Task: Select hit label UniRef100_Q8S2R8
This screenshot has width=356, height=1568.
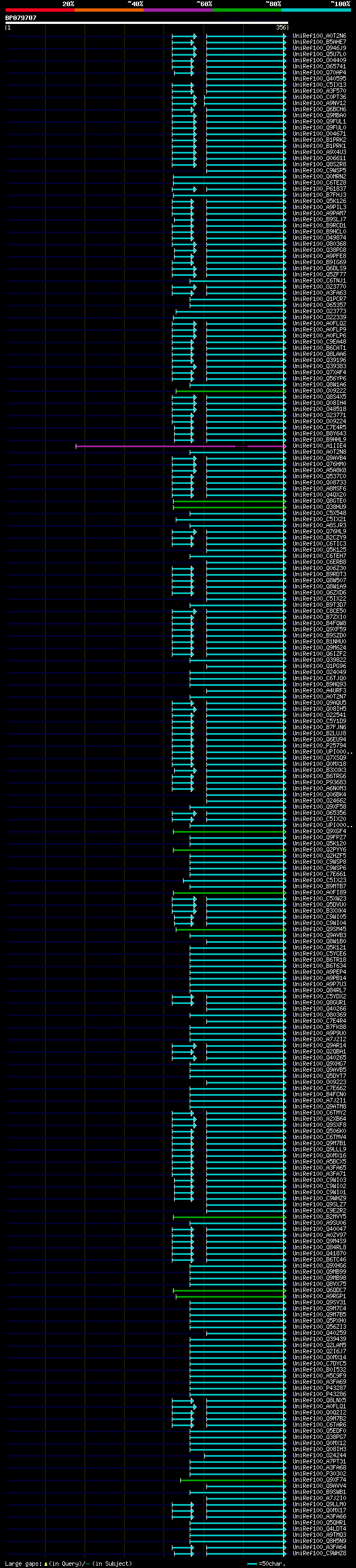Action: click(319, 164)
